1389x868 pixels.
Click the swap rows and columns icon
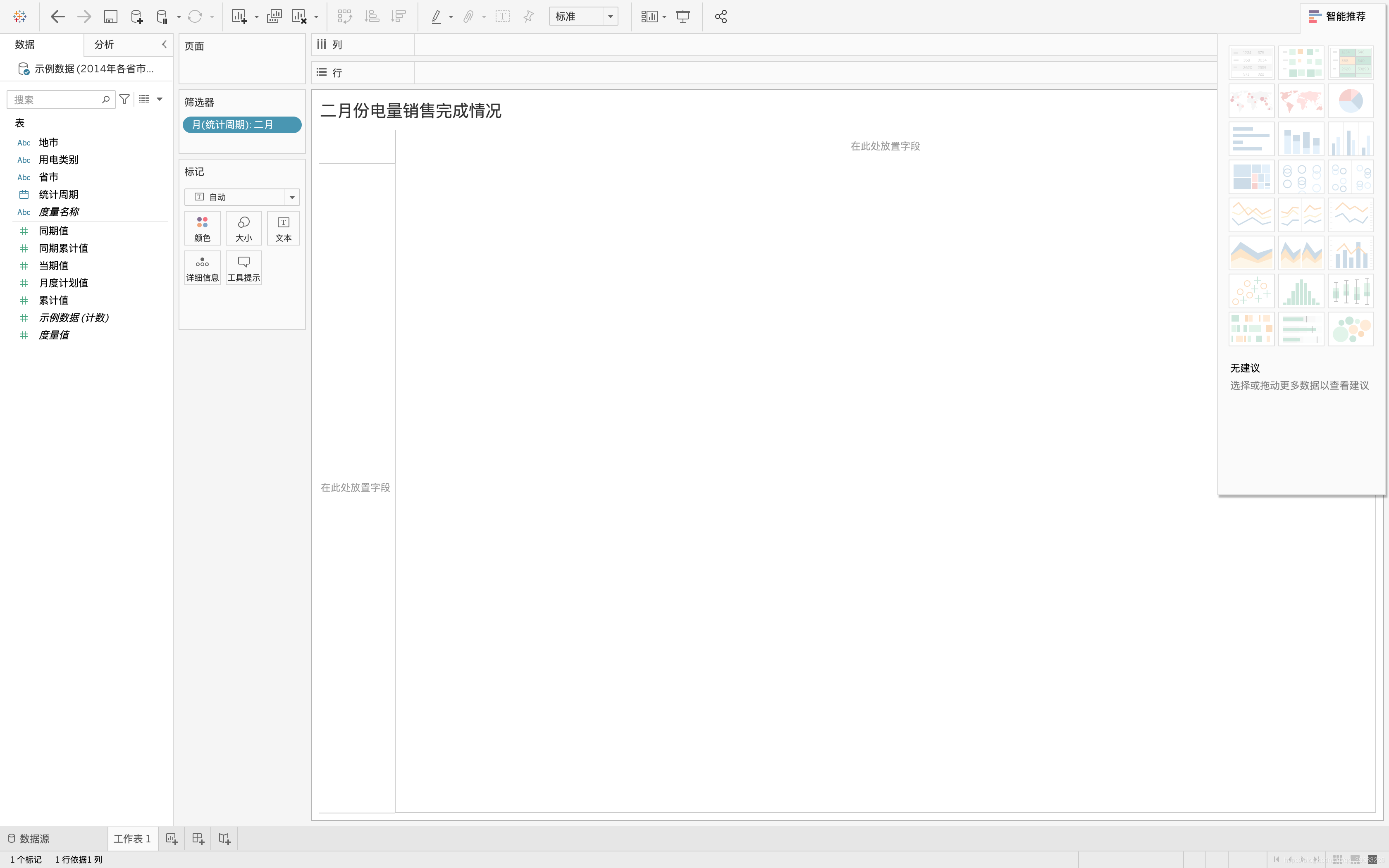[x=344, y=17]
